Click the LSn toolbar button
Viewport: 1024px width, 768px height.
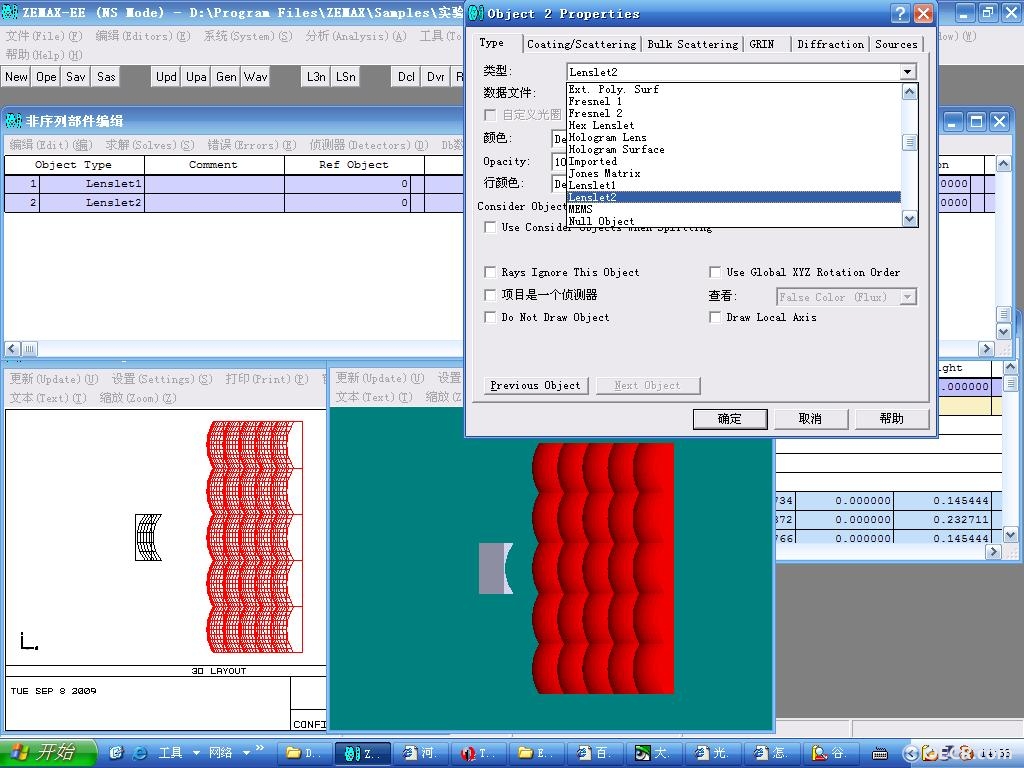(346, 76)
